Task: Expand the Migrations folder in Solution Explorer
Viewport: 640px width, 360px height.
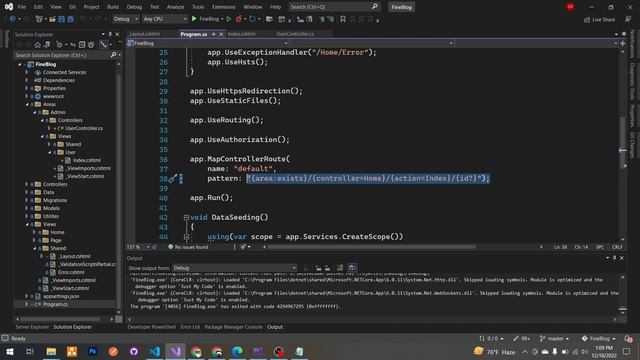Action: [27, 200]
